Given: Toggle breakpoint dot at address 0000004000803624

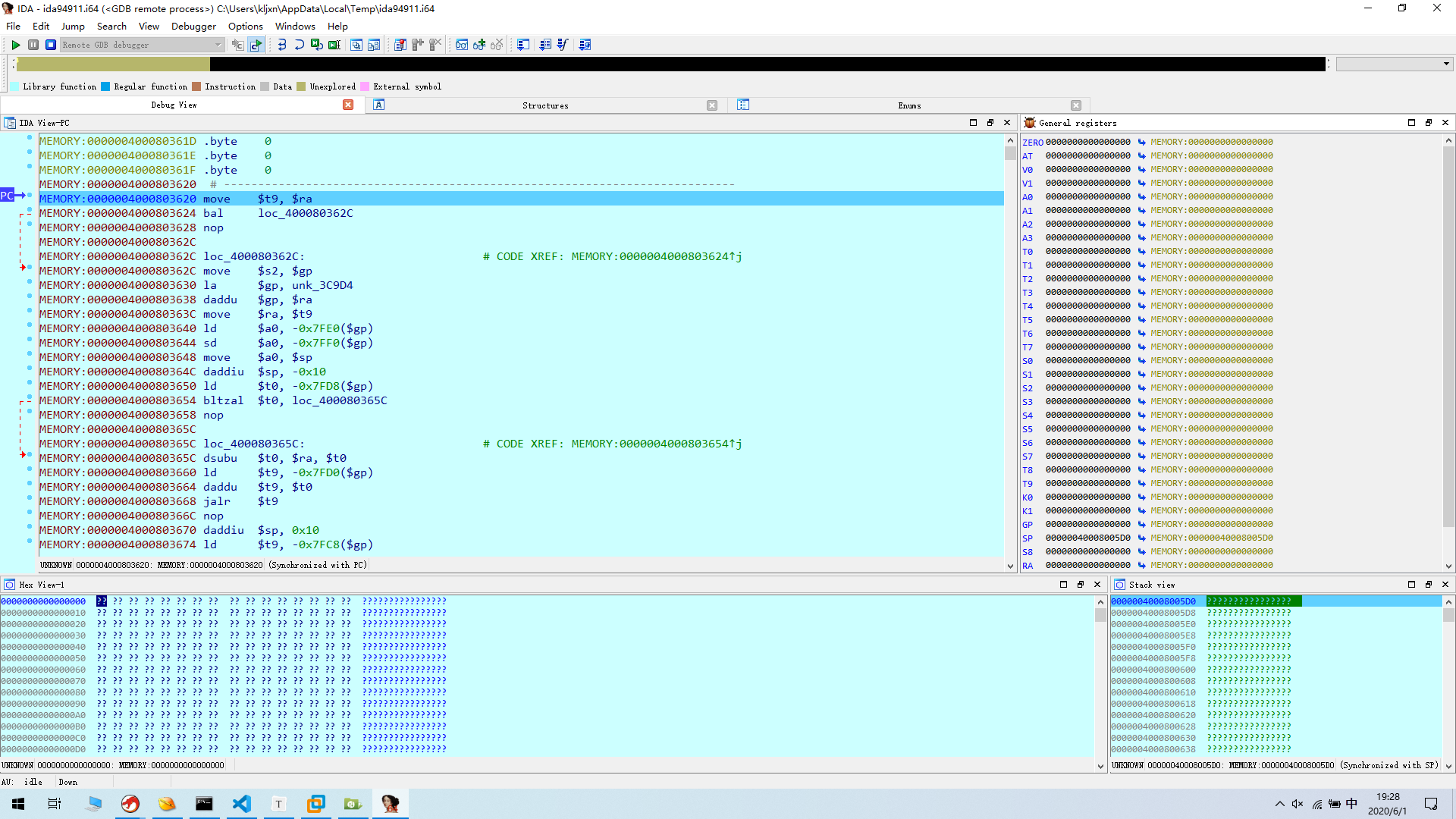Looking at the screenshot, I should 30,210.
